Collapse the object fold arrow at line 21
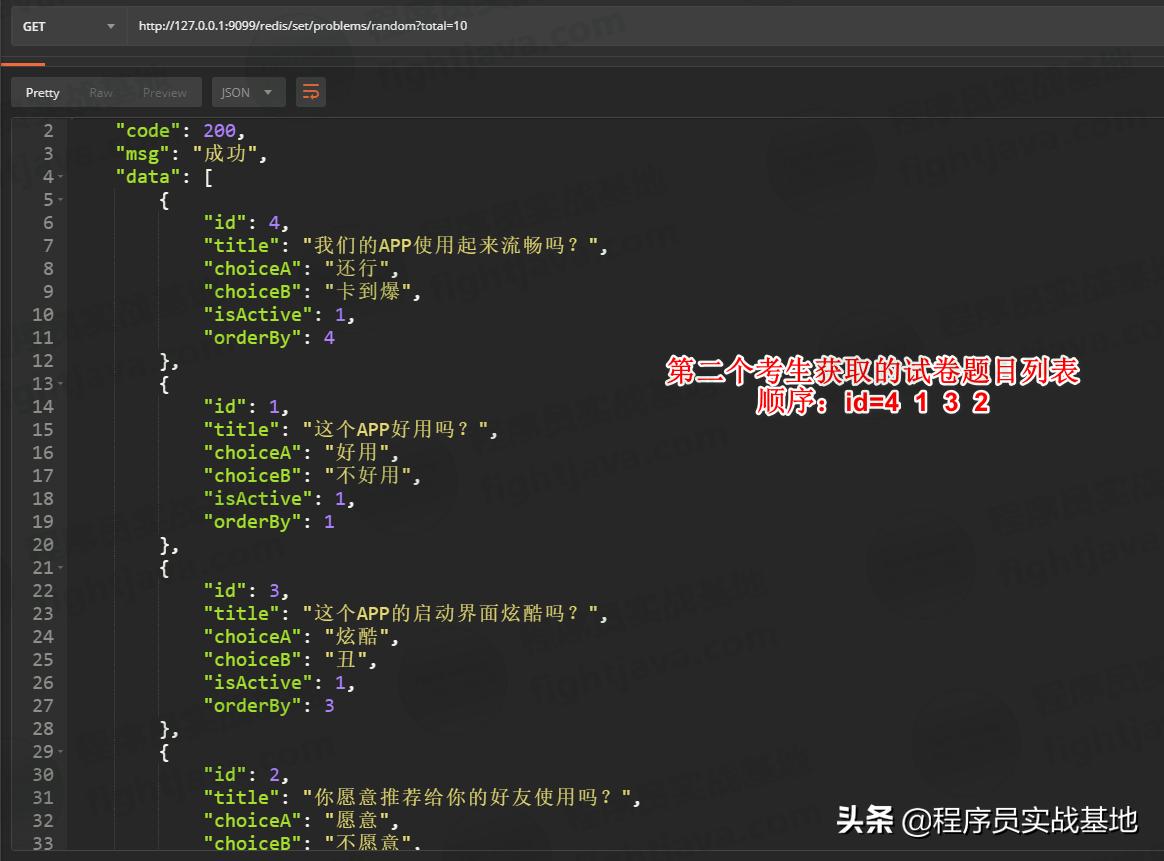The width and height of the screenshot is (1164, 861). pyautogui.click(x=60, y=569)
